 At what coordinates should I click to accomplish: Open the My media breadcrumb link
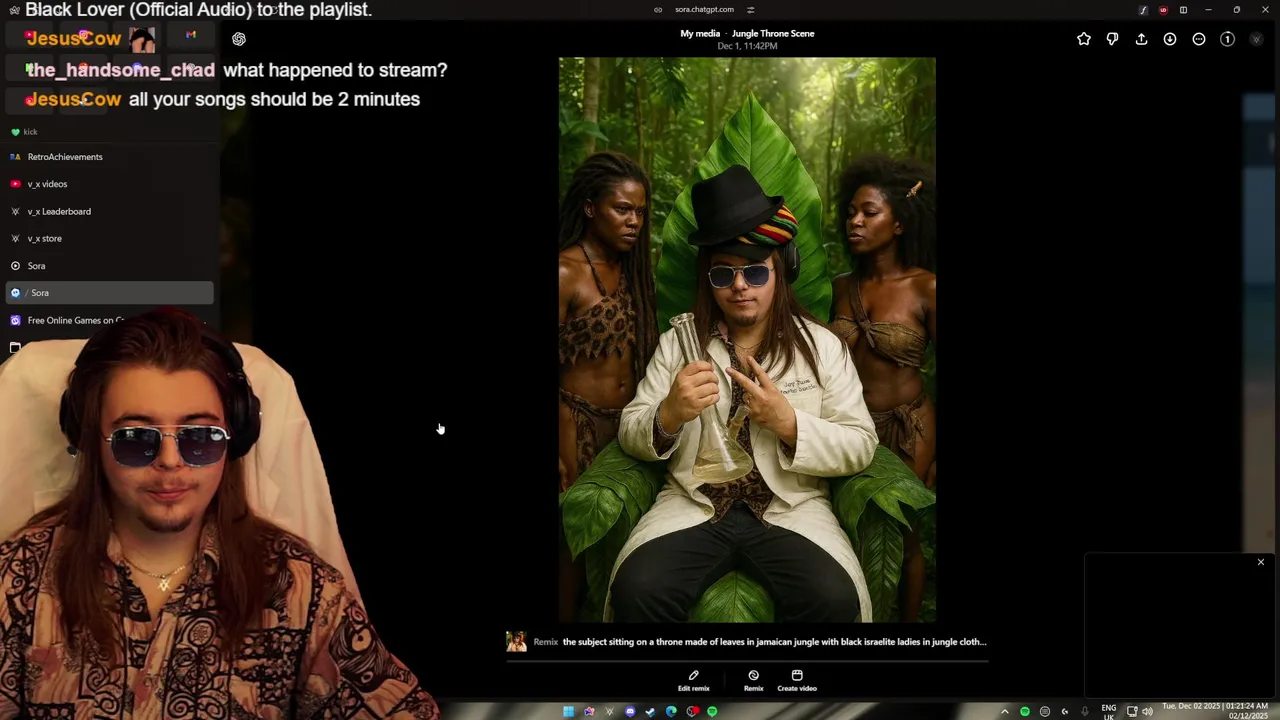tap(700, 33)
